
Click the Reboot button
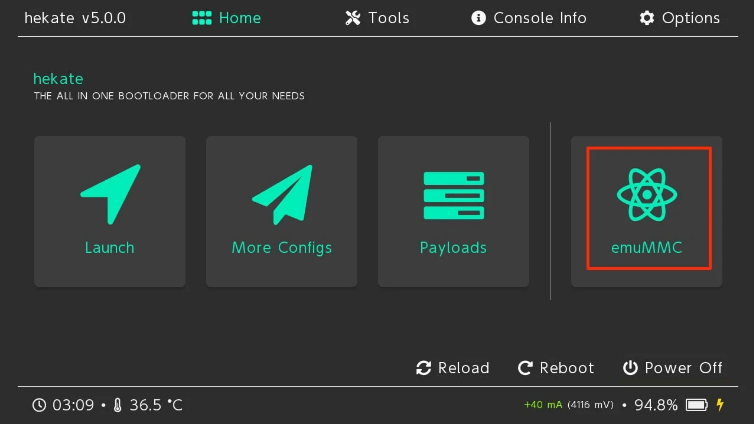(x=556, y=368)
